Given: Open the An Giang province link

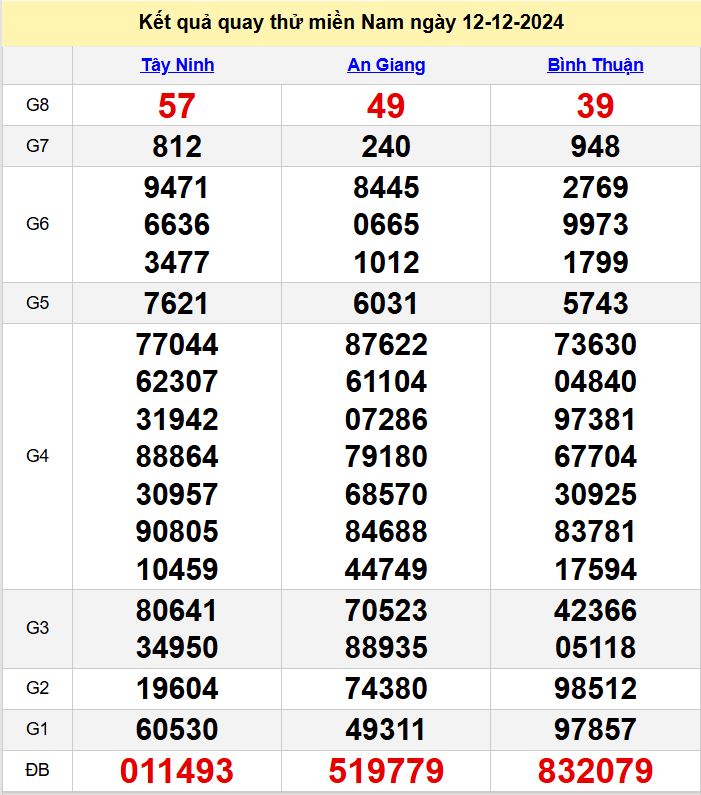Looking at the screenshot, I should [x=386, y=65].
